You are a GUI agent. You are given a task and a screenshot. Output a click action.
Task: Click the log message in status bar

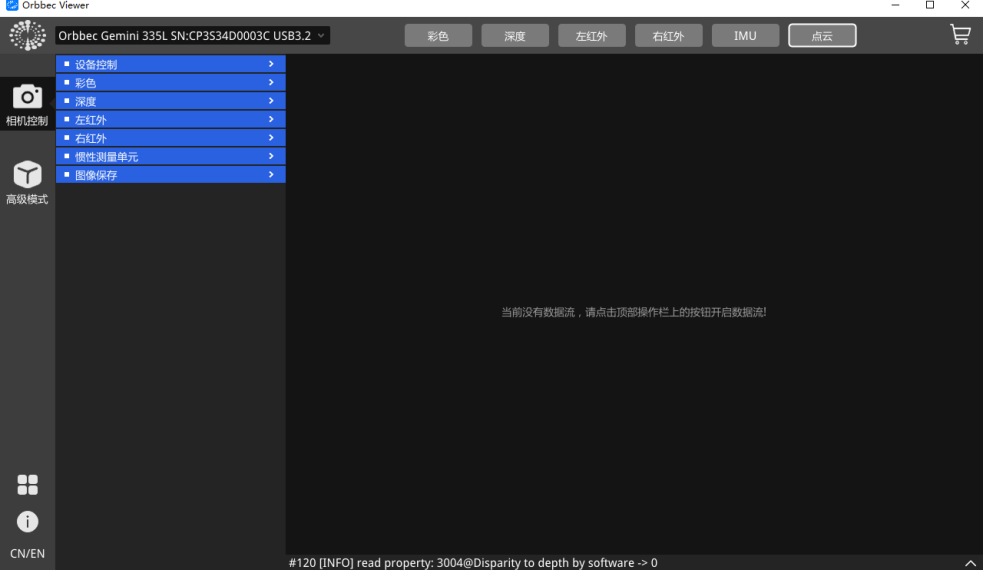(473, 563)
